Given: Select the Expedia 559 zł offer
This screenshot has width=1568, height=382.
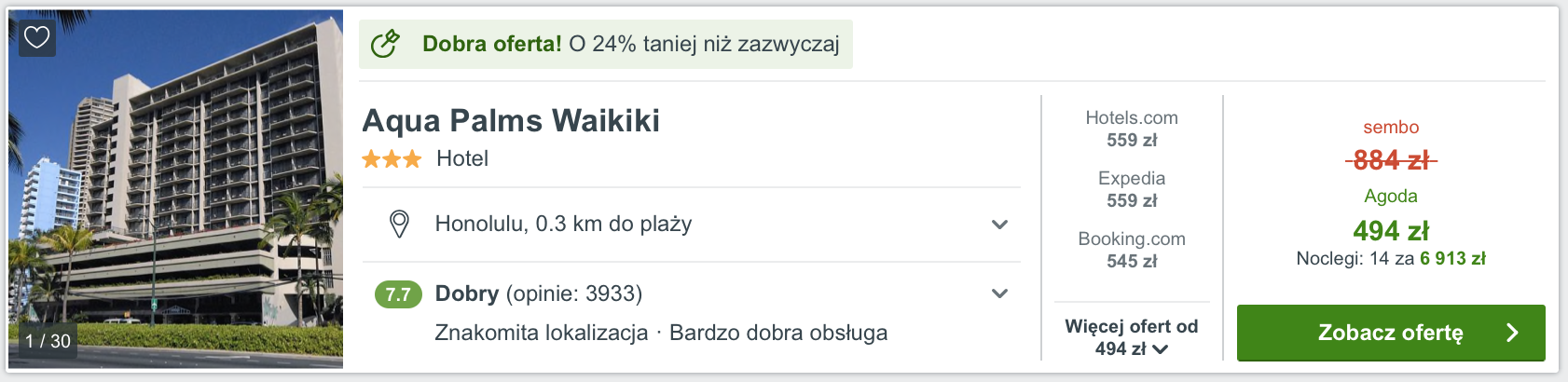Looking at the screenshot, I should [x=1132, y=189].
